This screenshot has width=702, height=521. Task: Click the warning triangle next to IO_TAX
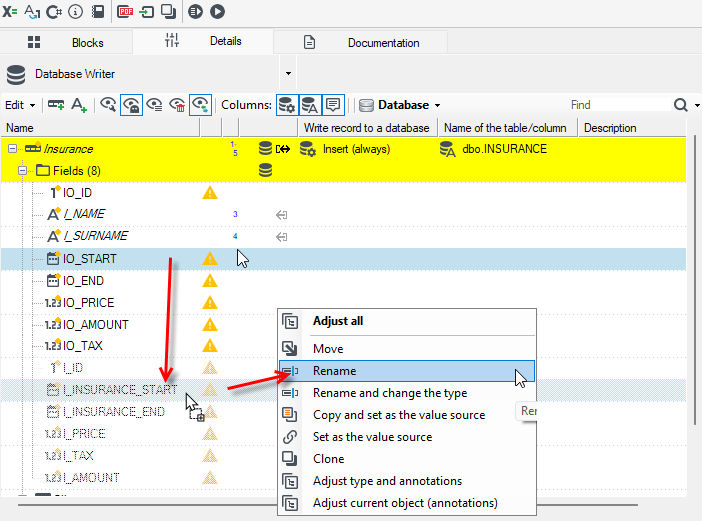[x=210, y=346]
